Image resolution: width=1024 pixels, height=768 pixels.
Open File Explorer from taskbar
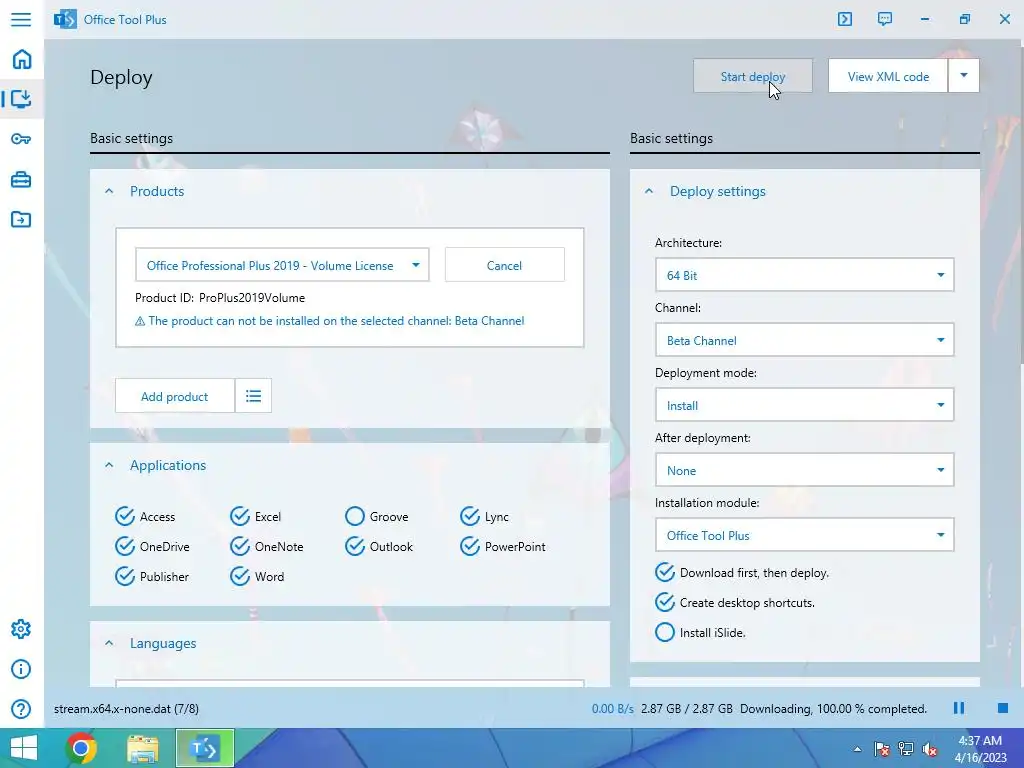pyautogui.click(x=142, y=748)
